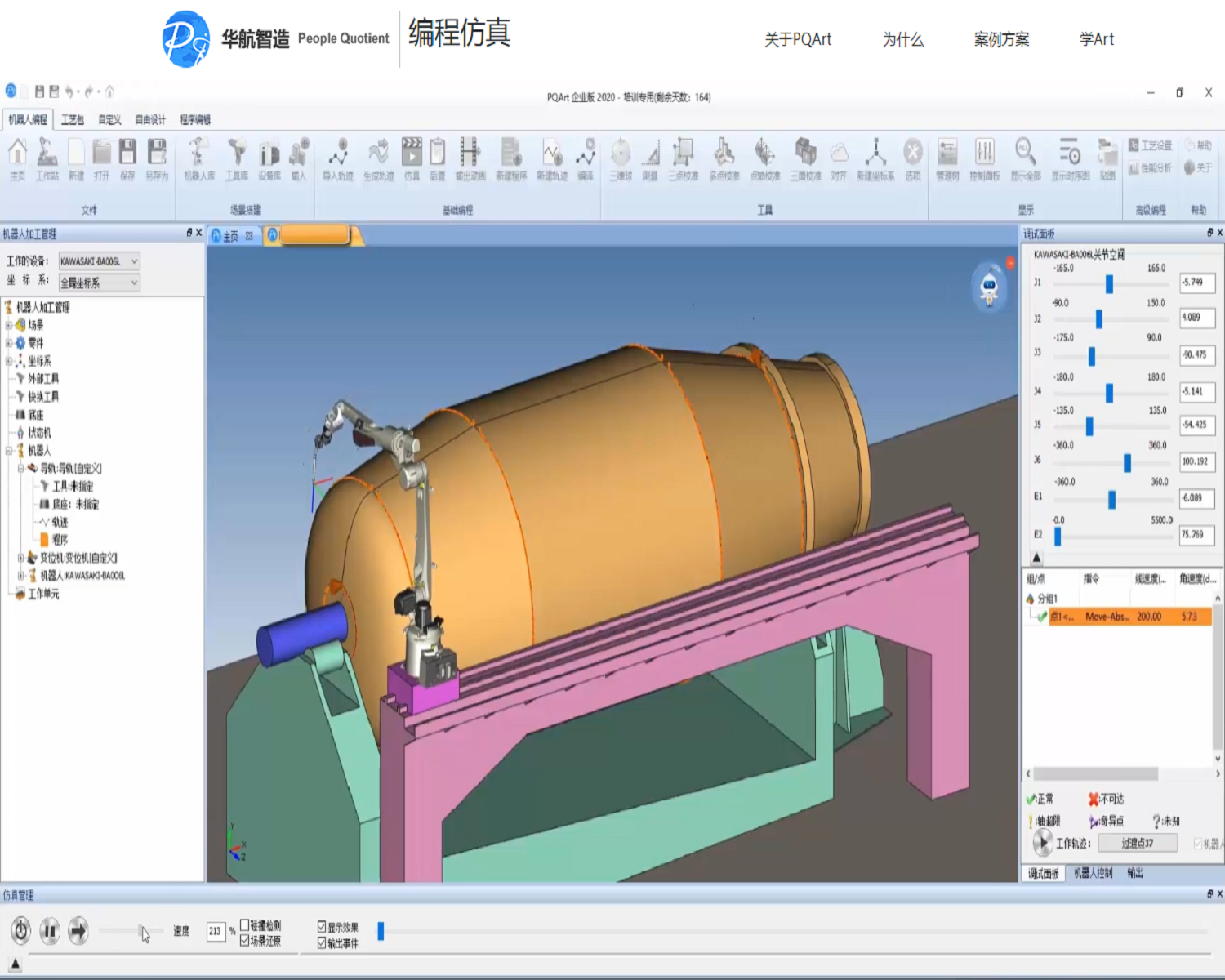Expand the 变位机 tree node
1225x980 pixels.
pos(20,558)
